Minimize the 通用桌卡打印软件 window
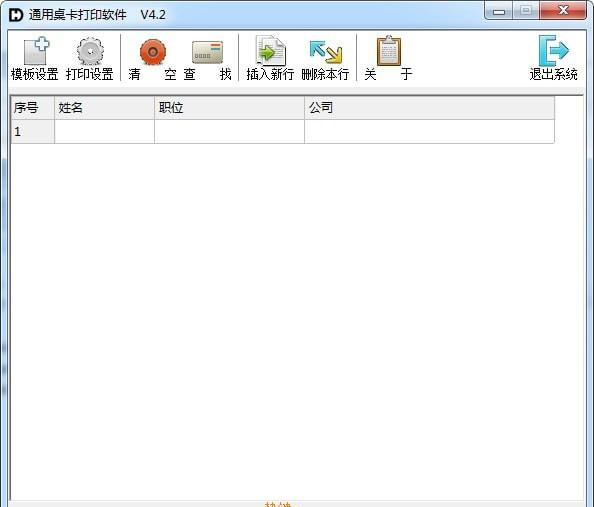This screenshot has width=594, height=507. pos(499,11)
